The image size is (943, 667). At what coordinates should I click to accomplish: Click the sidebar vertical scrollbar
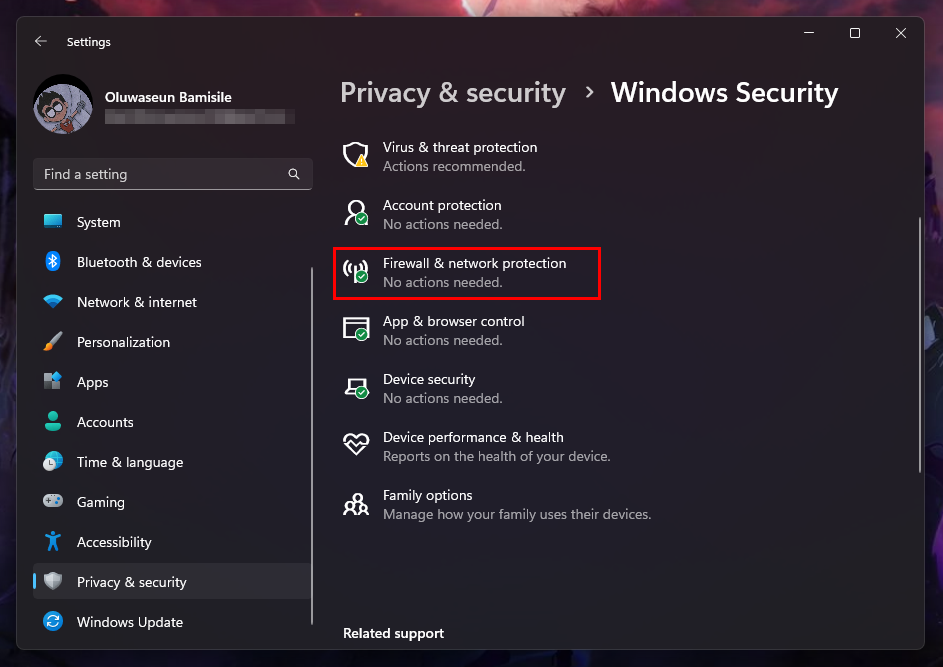pos(312,446)
